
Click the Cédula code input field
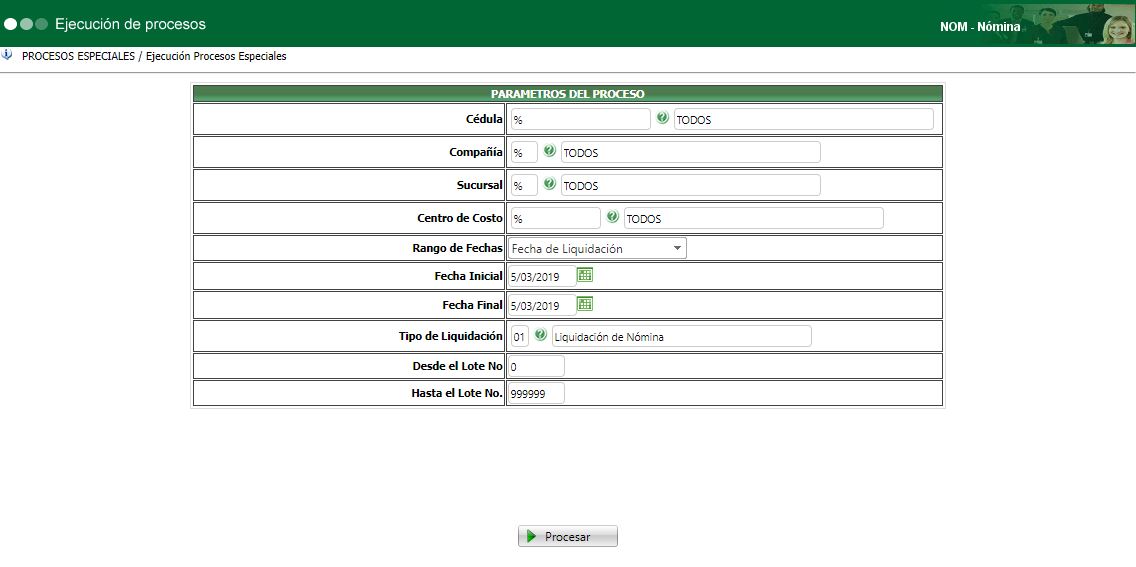coord(579,119)
